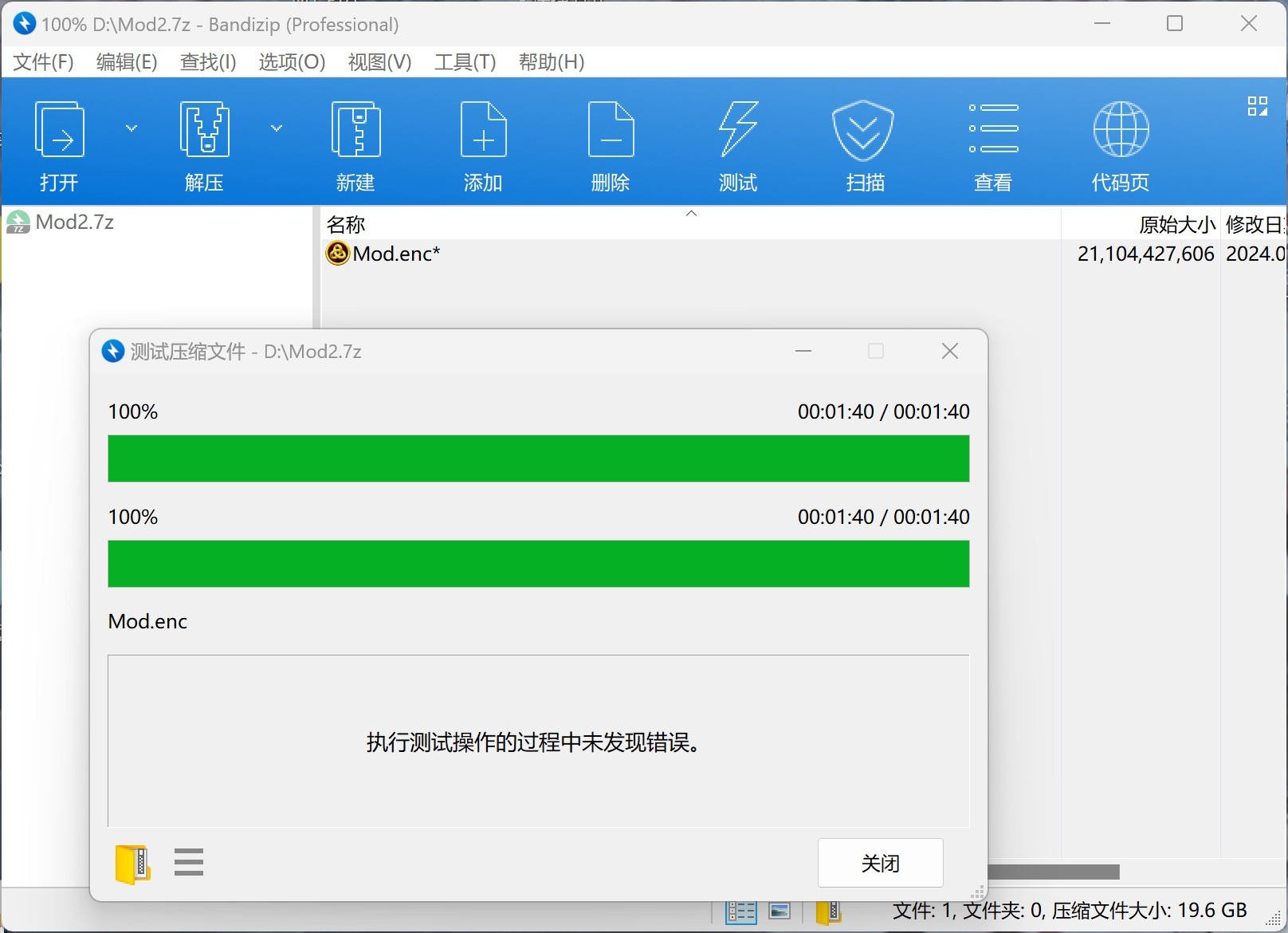Viewport: 1288px width, 933px height.
Task: Open the 文件(F) menu
Action: [42, 62]
